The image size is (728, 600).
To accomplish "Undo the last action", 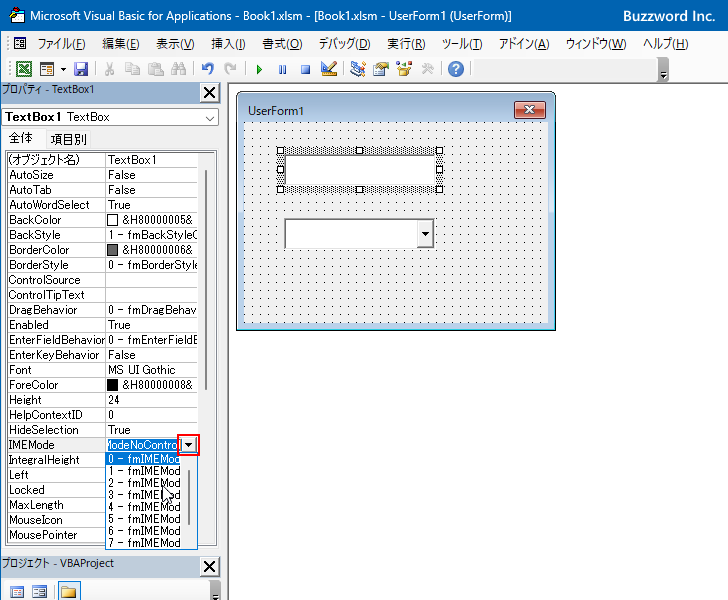I will pyautogui.click(x=208, y=69).
